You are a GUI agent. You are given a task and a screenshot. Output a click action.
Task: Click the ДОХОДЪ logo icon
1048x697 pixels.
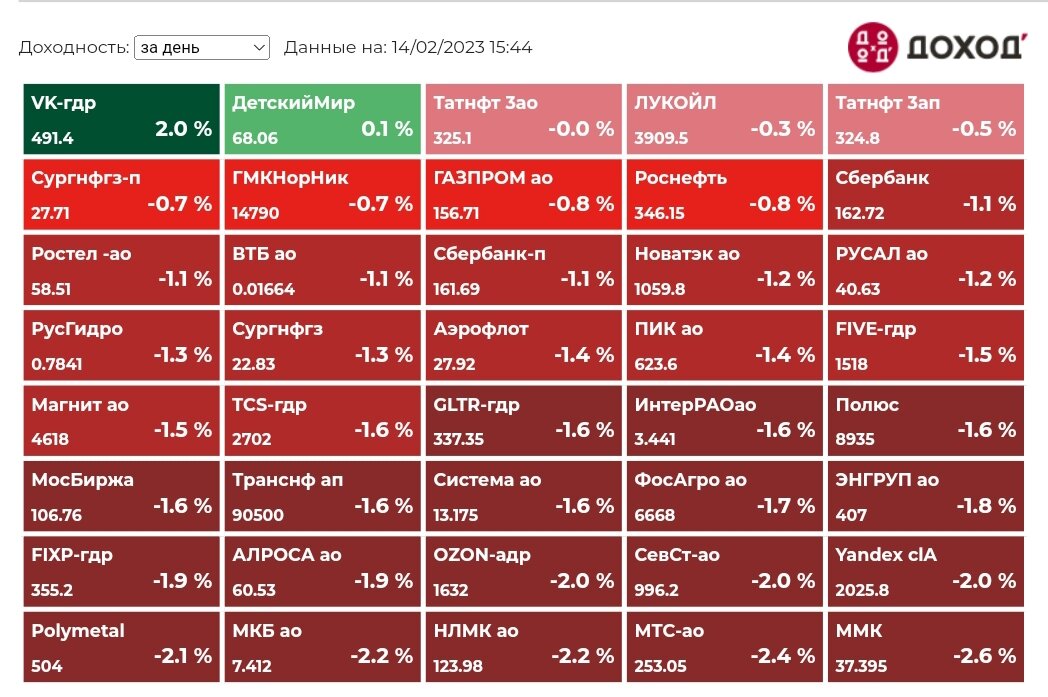tap(872, 47)
